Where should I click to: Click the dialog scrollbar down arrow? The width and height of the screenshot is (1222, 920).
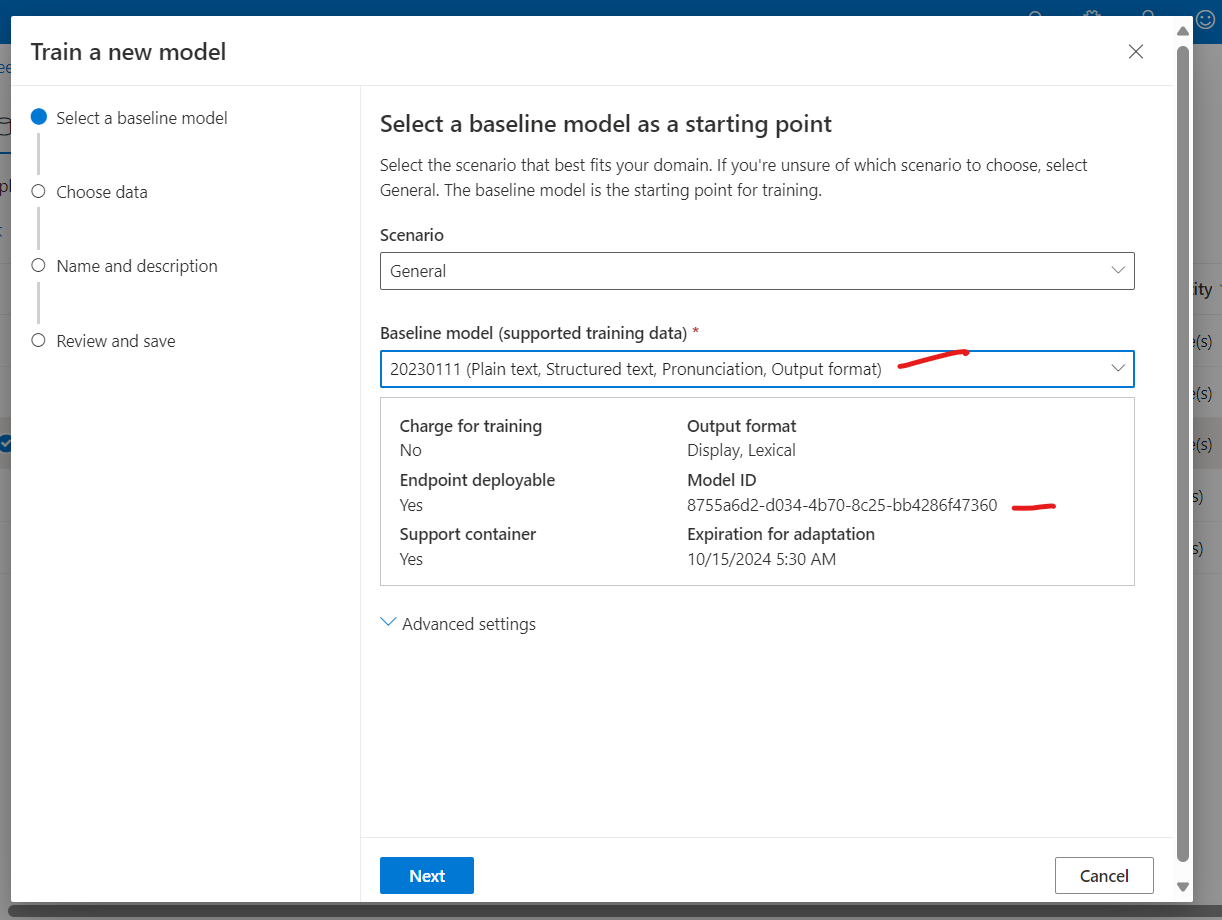pyautogui.click(x=1183, y=886)
